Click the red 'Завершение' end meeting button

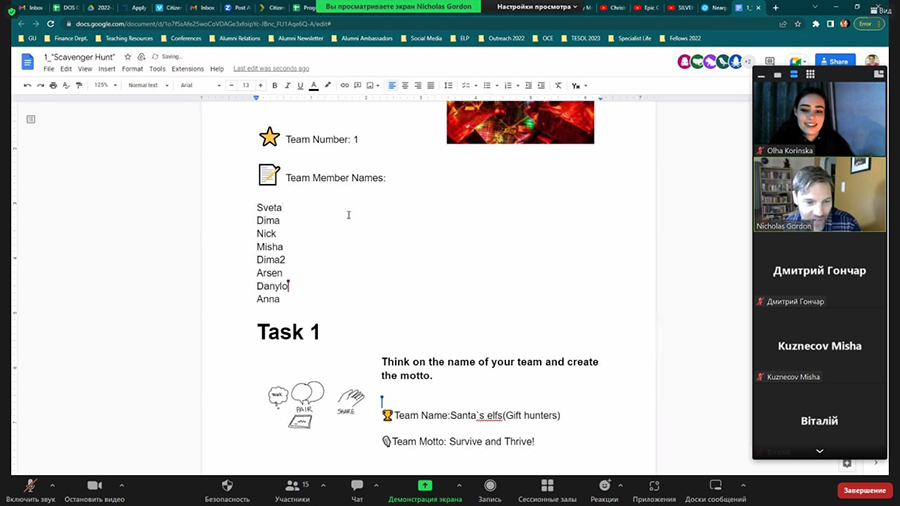[864, 491]
